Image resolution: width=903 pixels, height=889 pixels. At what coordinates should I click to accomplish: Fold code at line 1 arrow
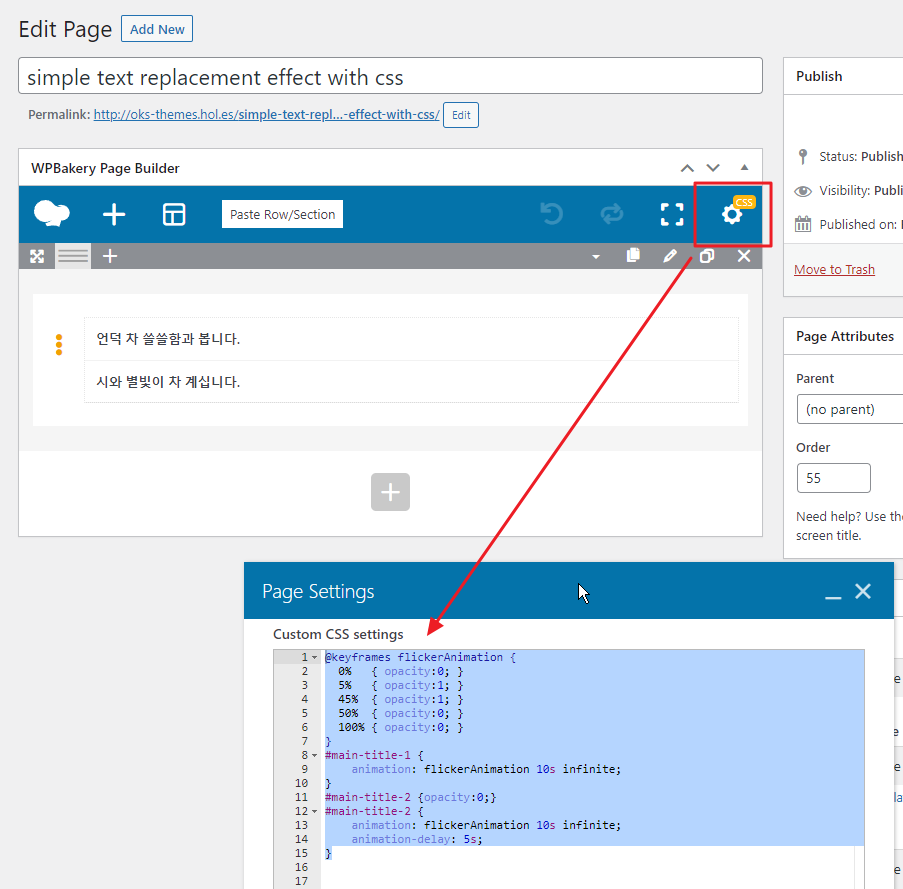click(314, 658)
